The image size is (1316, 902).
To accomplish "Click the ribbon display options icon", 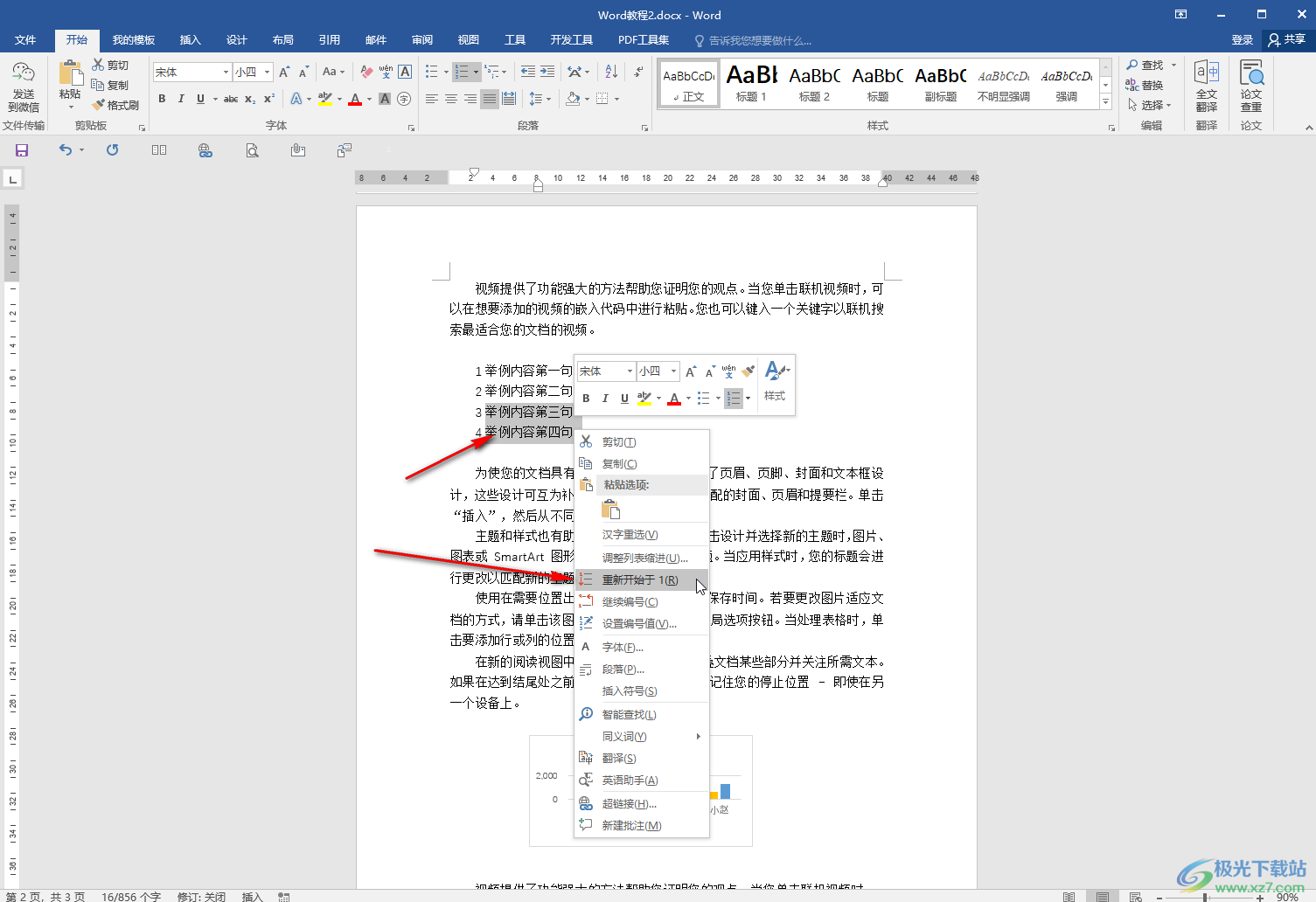I will [x=1180, y=15].
